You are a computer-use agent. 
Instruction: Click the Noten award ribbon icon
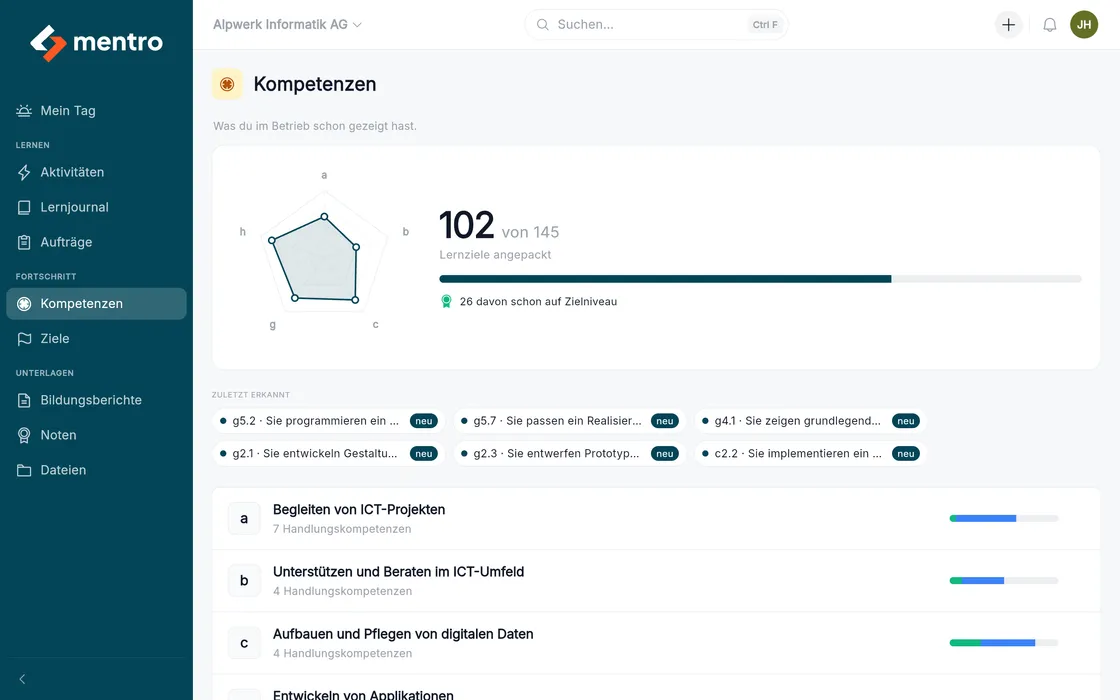click(24, 435)
